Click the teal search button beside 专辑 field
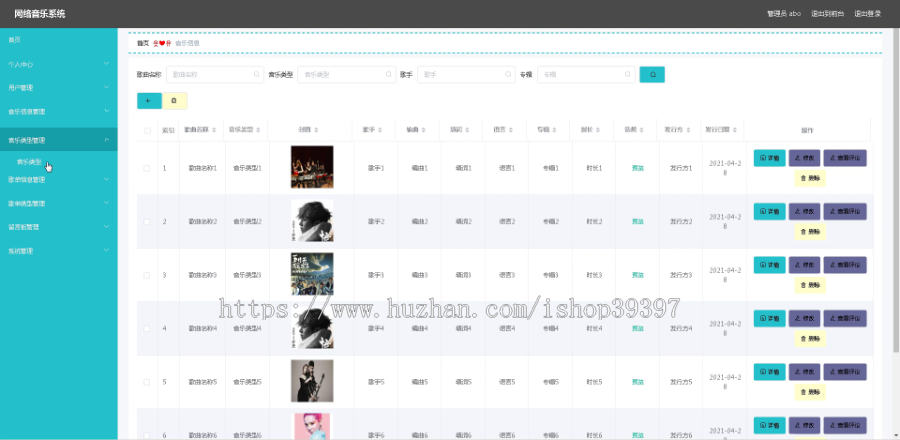The width and height of the screenshot is (900, 440). [x=652, y=75]
